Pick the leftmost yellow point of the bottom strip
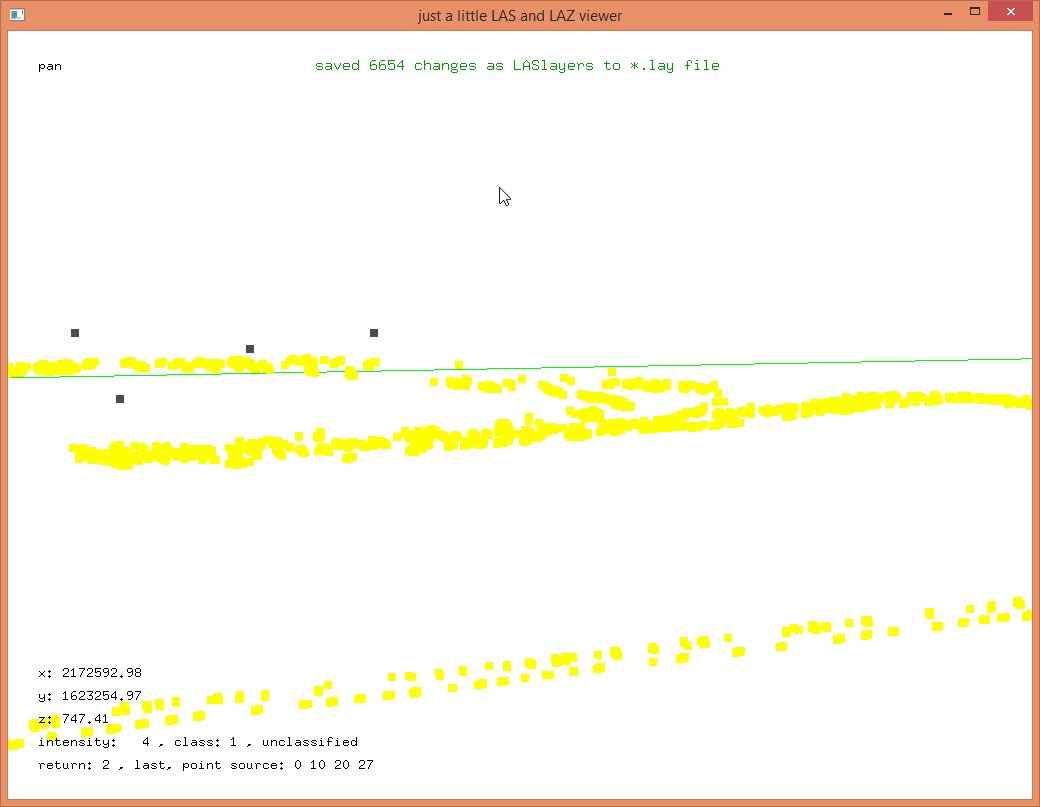Viewport: 1040px width, 807px height. (x=15, y=743)
